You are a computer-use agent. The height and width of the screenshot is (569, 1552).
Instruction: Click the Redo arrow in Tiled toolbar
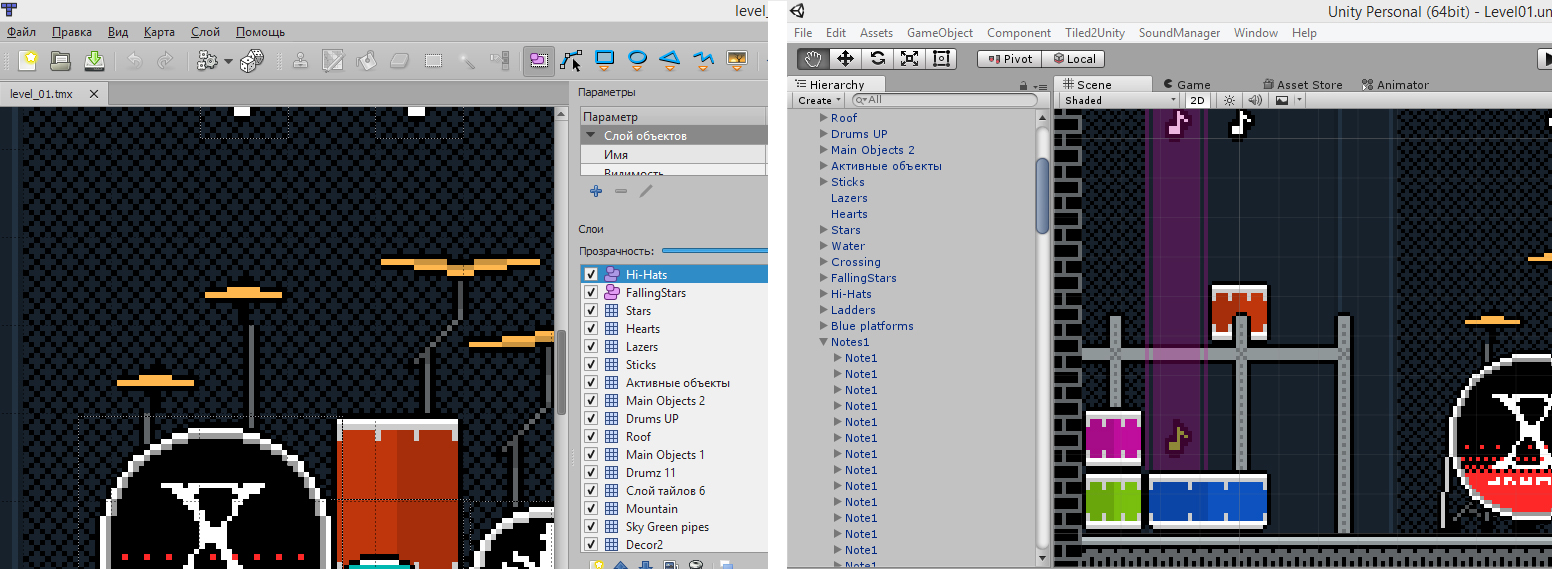pos(166,61)
